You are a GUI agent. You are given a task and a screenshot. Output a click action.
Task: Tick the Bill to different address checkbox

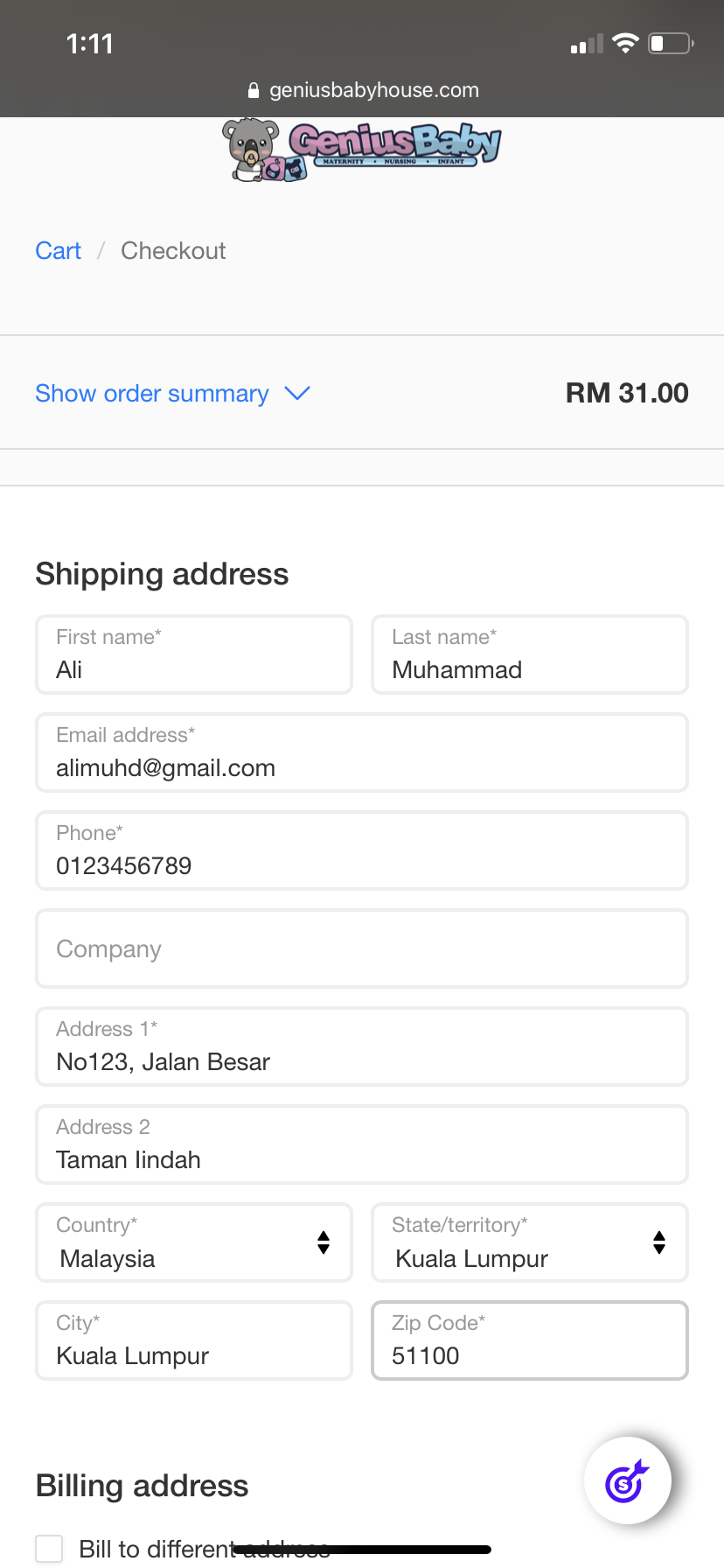(x=49, y=1548)
